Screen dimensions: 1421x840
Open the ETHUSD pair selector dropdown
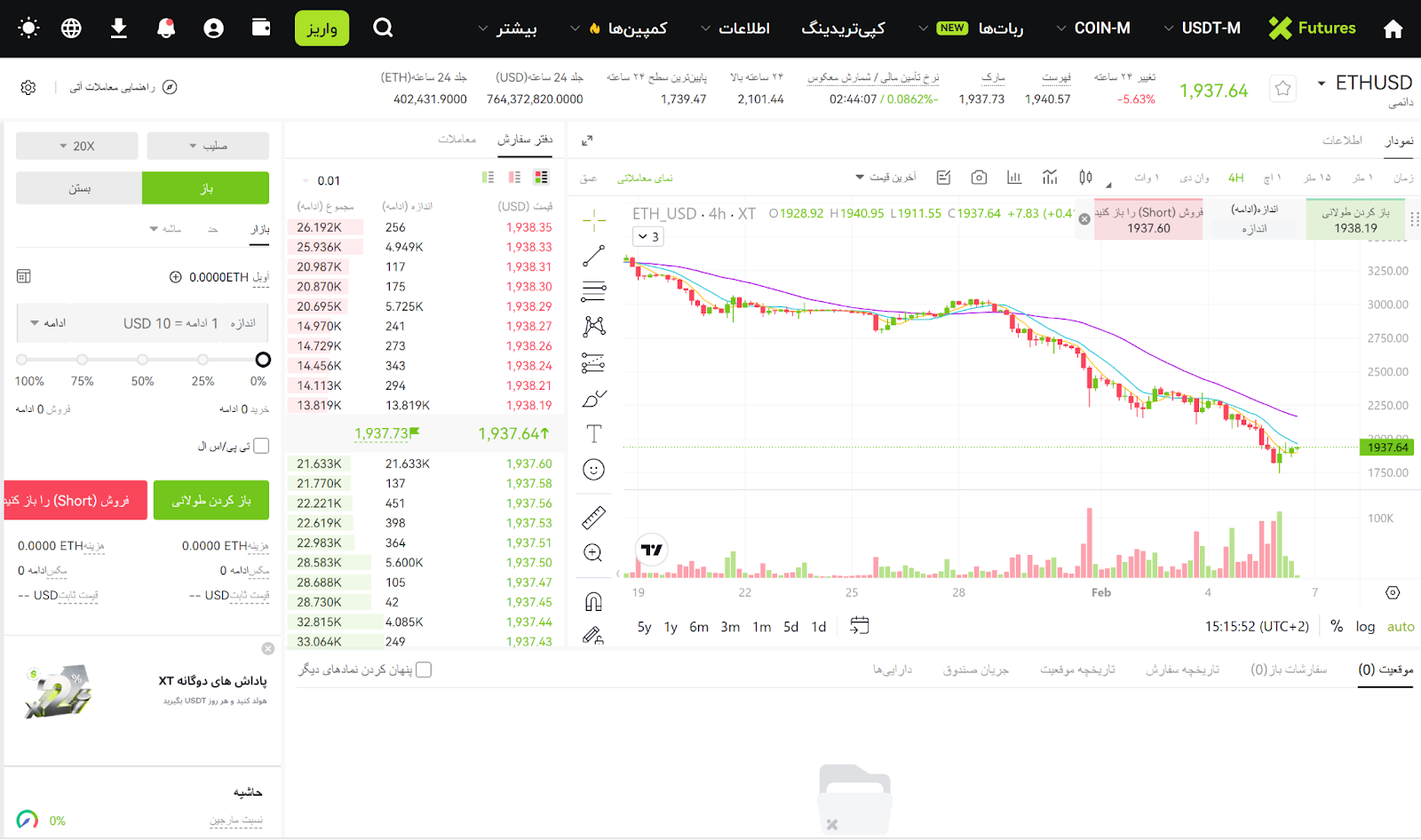(1322, 83)
